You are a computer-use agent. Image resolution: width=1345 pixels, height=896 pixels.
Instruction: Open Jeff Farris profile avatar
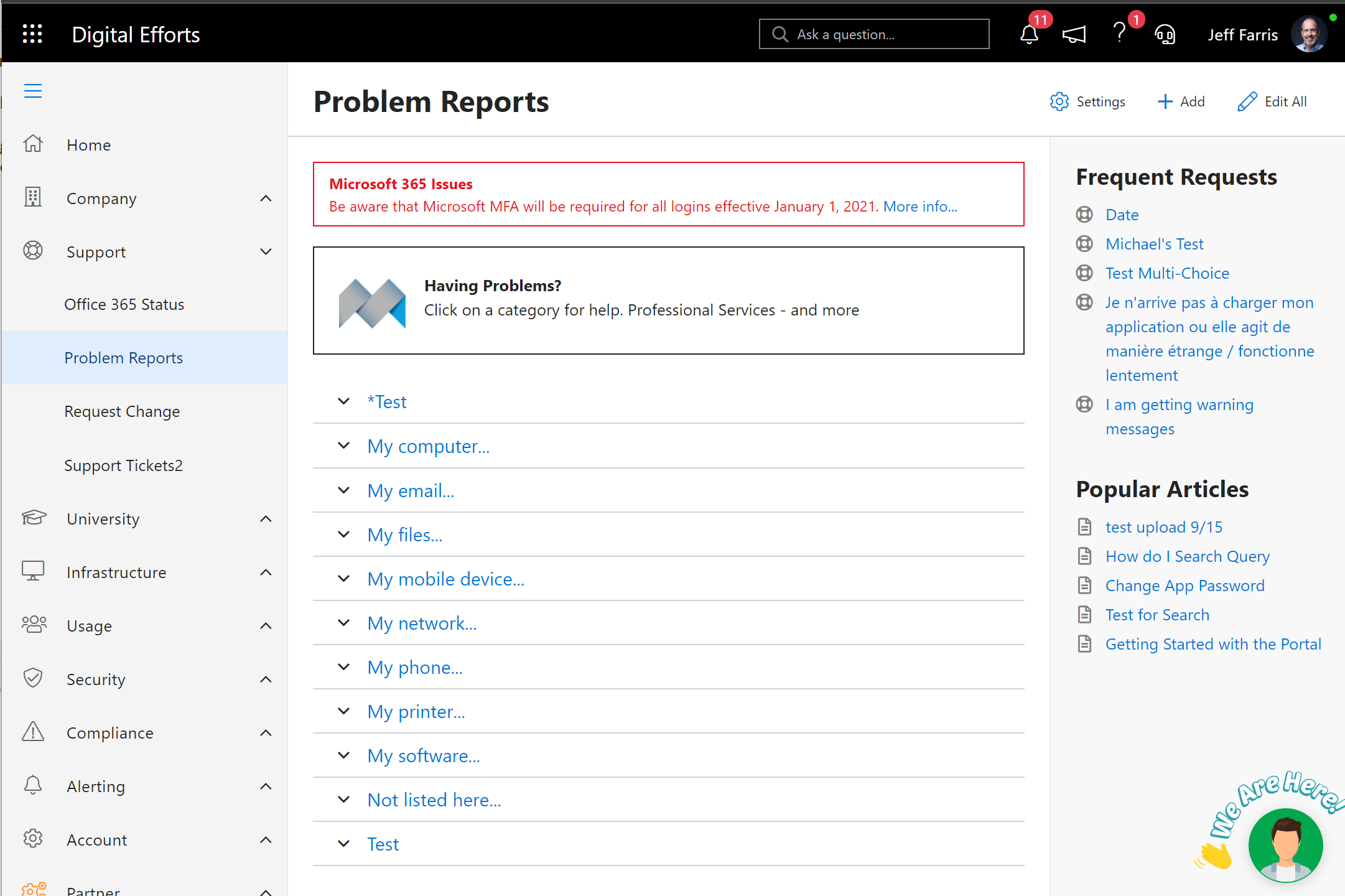(1309, 34)
